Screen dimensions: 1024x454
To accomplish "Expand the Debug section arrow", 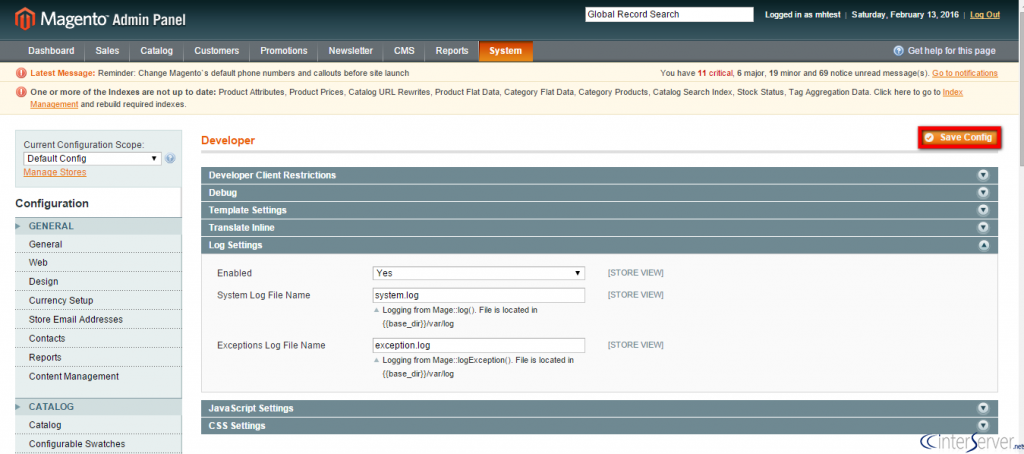I will click(x=984, y=193).
